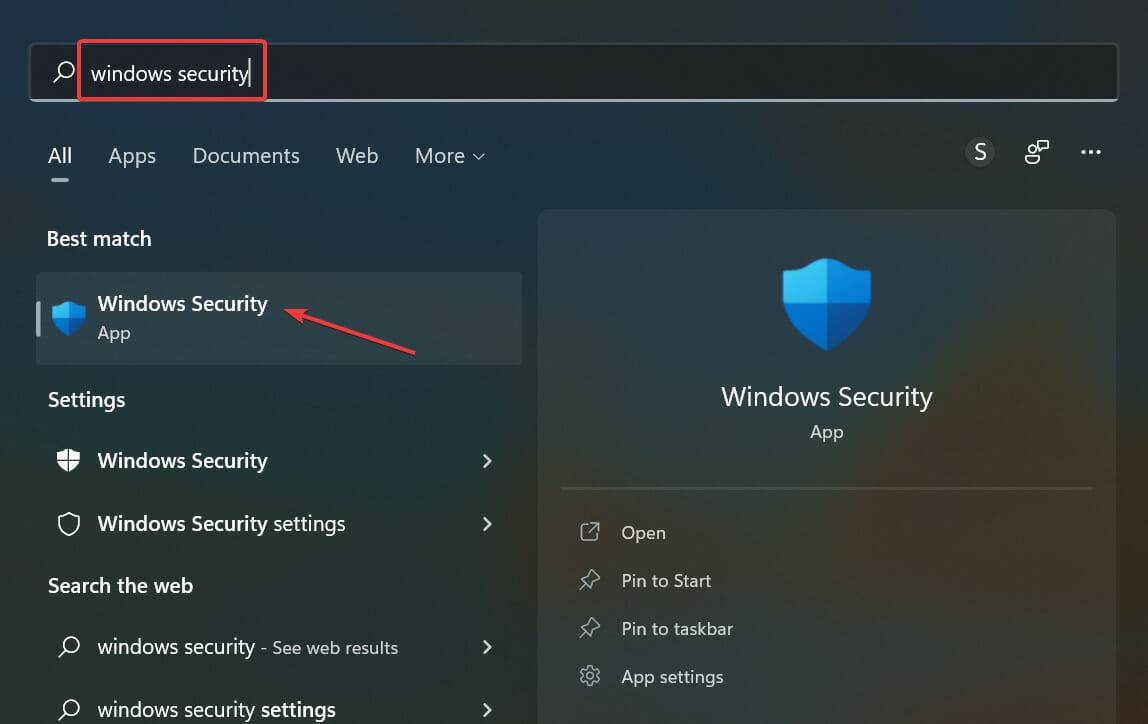
Task: Click inside the search input field
Action: coord(168,71)
